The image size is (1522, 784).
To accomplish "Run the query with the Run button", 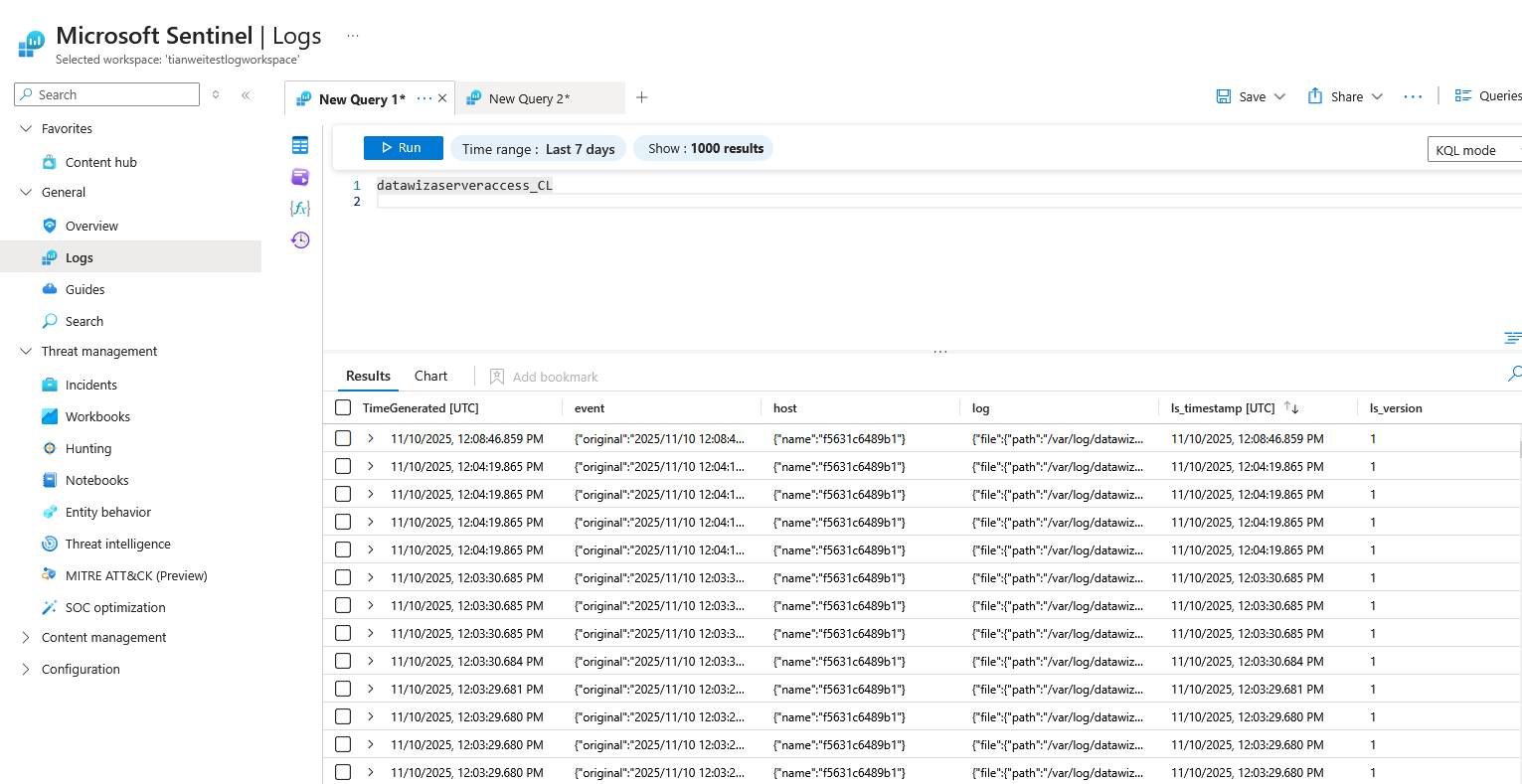I will tap(403, 148).
